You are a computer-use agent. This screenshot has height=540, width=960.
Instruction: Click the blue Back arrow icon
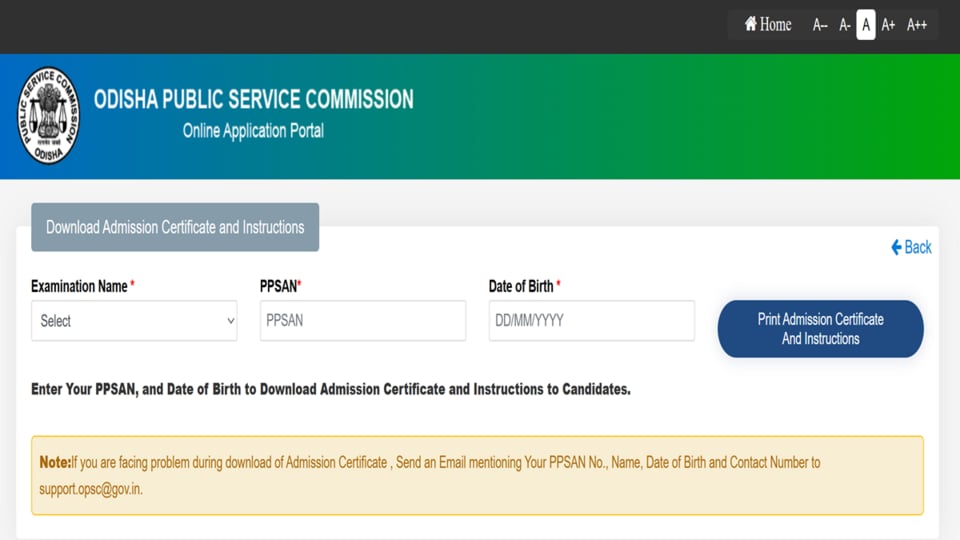click(x=896, y=247)
